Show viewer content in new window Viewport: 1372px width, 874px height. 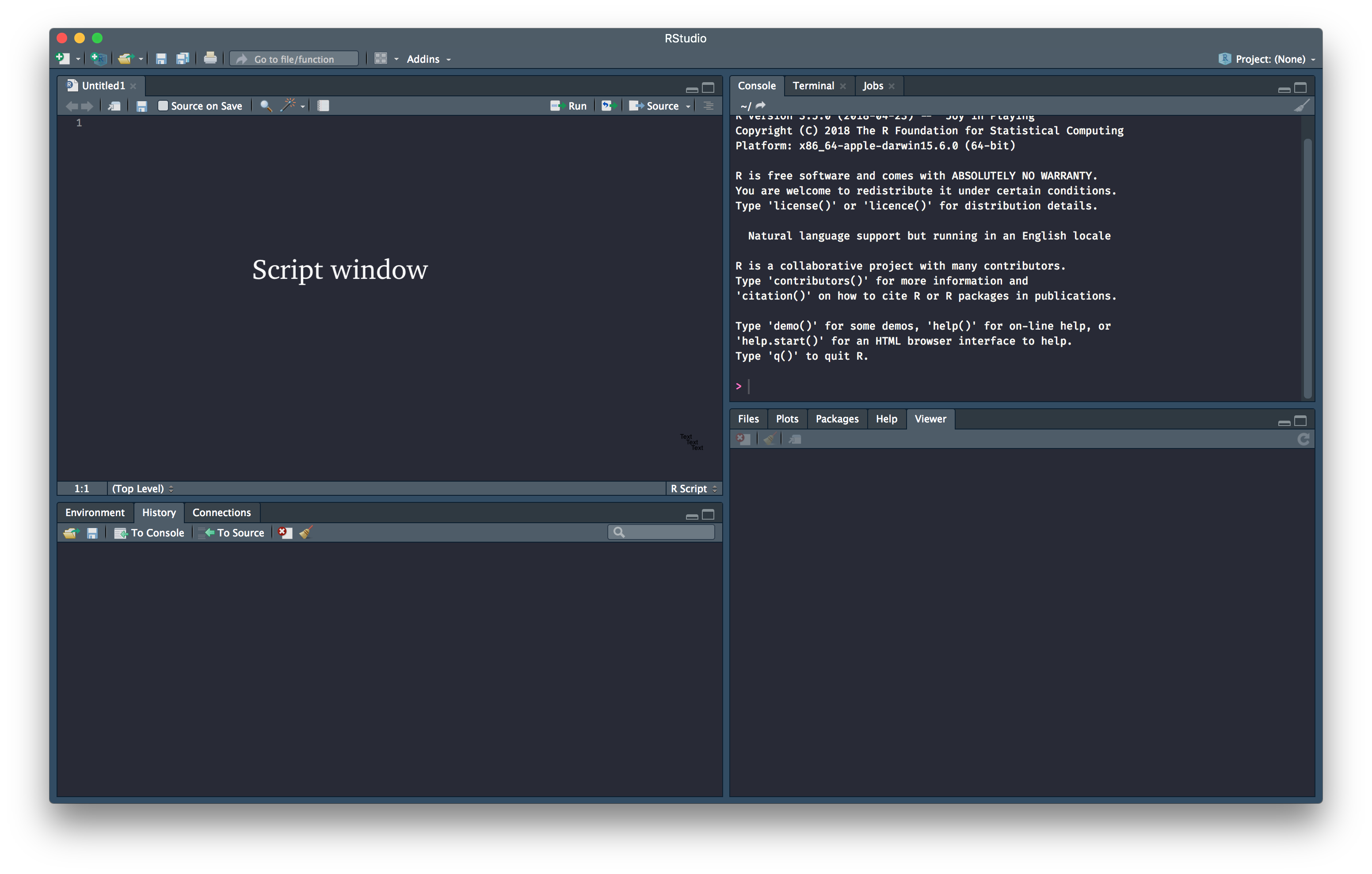coord(795,439)
